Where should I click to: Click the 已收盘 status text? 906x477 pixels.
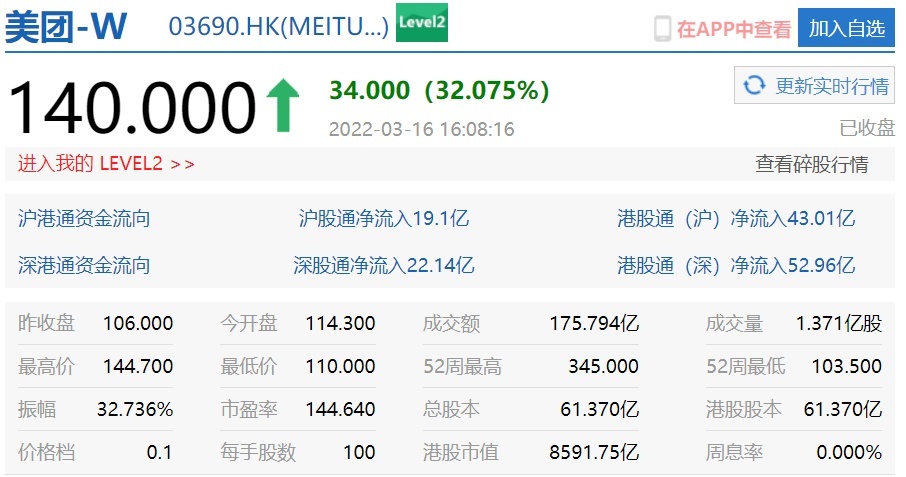[x=867, y=128]
